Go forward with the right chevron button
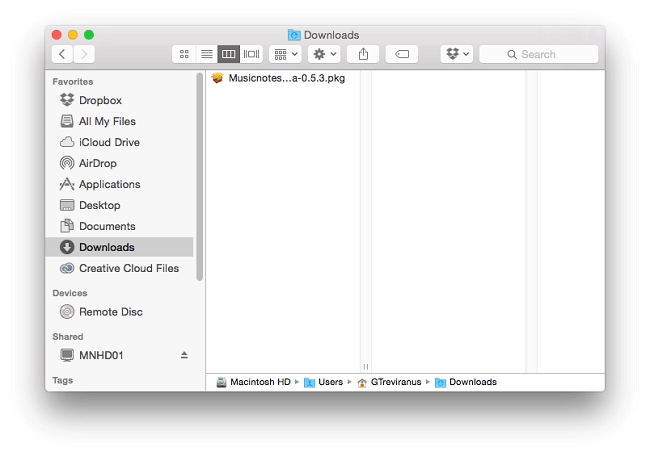The height and width of the screenshot is (456, 650). [84, 54]
